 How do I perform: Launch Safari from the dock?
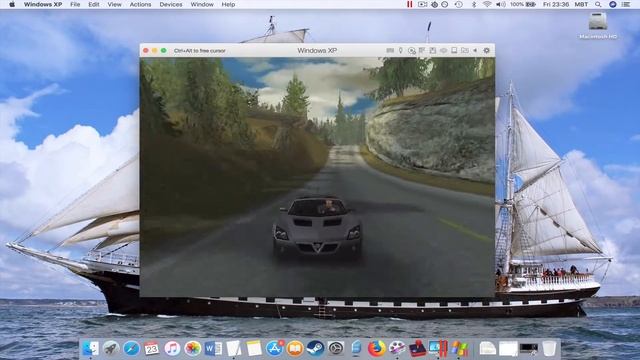point(131,349)
